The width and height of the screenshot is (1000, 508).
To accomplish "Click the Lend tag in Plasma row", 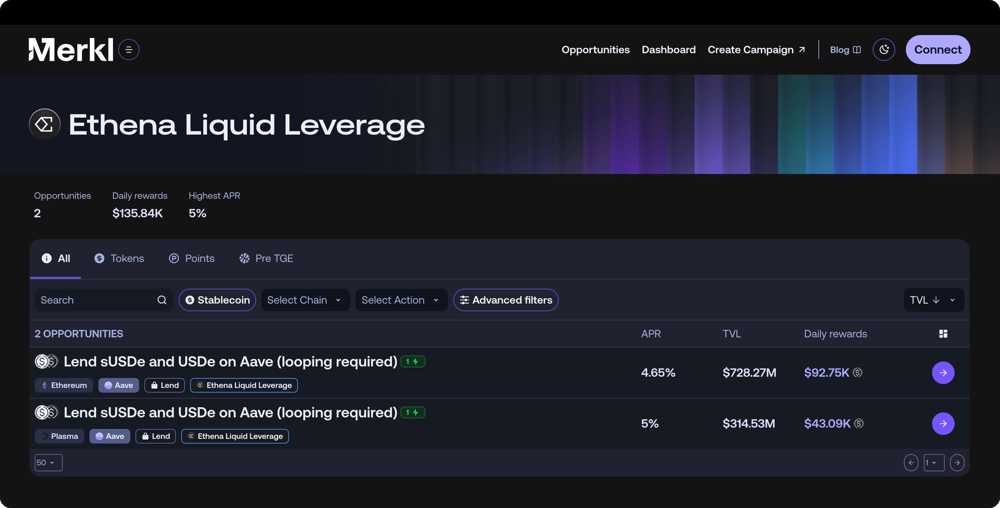I will point(156,437).
